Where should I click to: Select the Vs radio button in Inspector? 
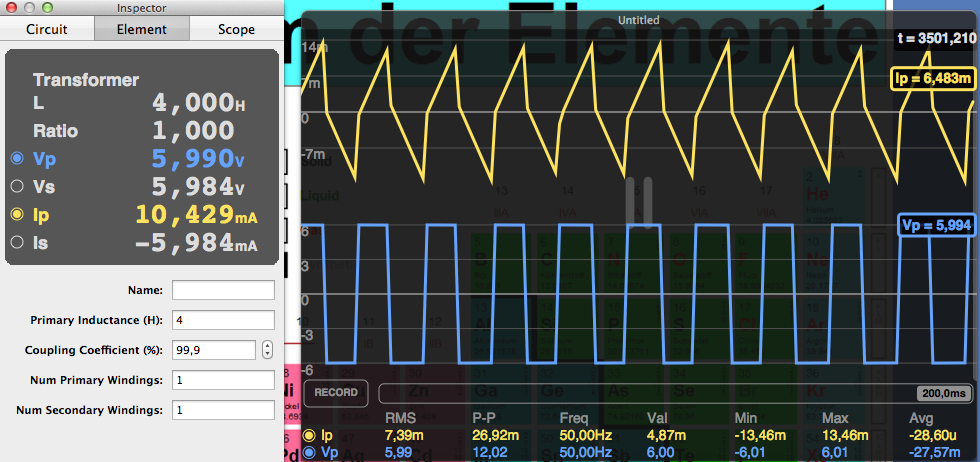[17, 186]
